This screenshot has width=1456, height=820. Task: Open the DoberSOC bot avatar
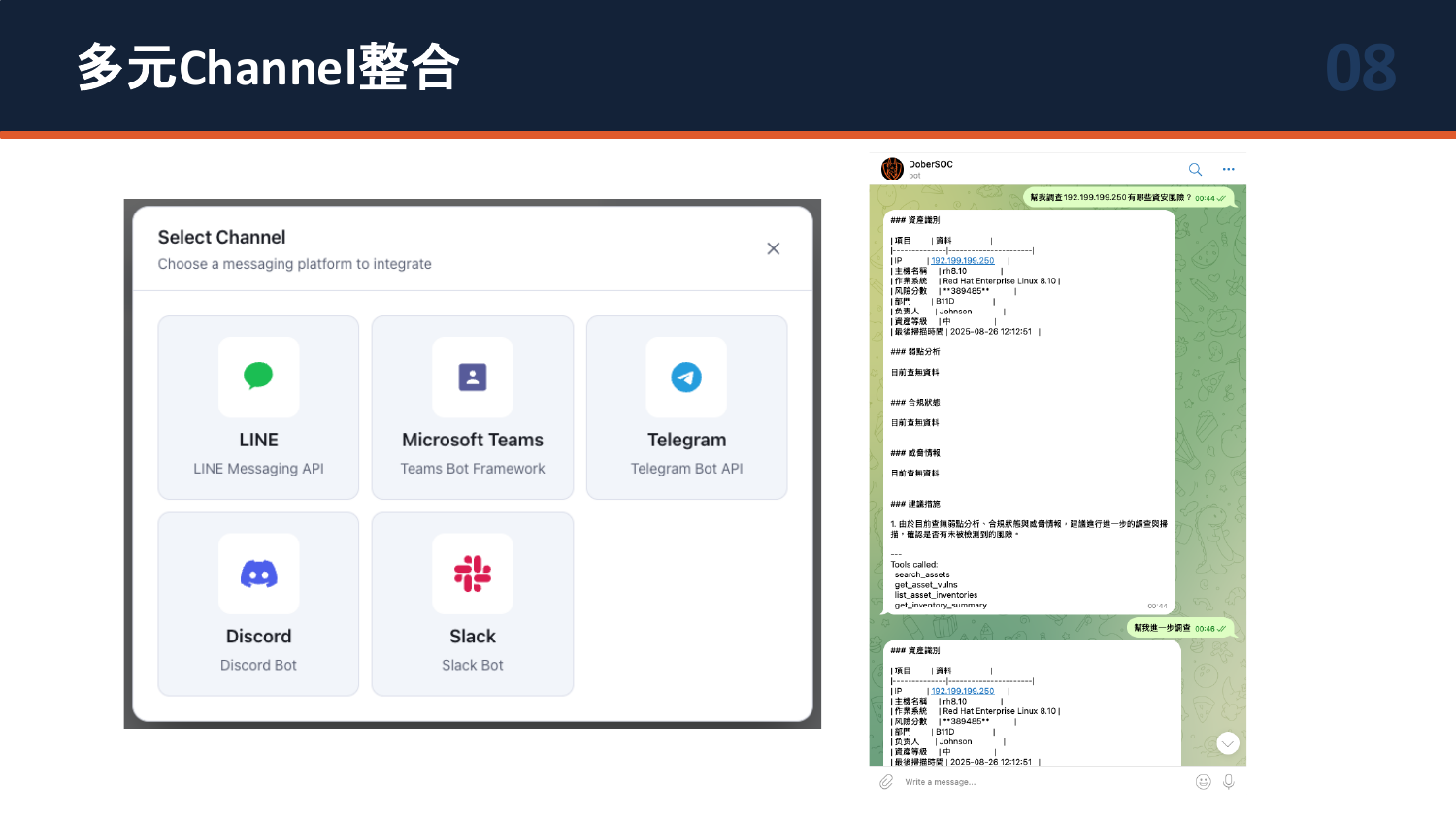click(x=892, y=169)
